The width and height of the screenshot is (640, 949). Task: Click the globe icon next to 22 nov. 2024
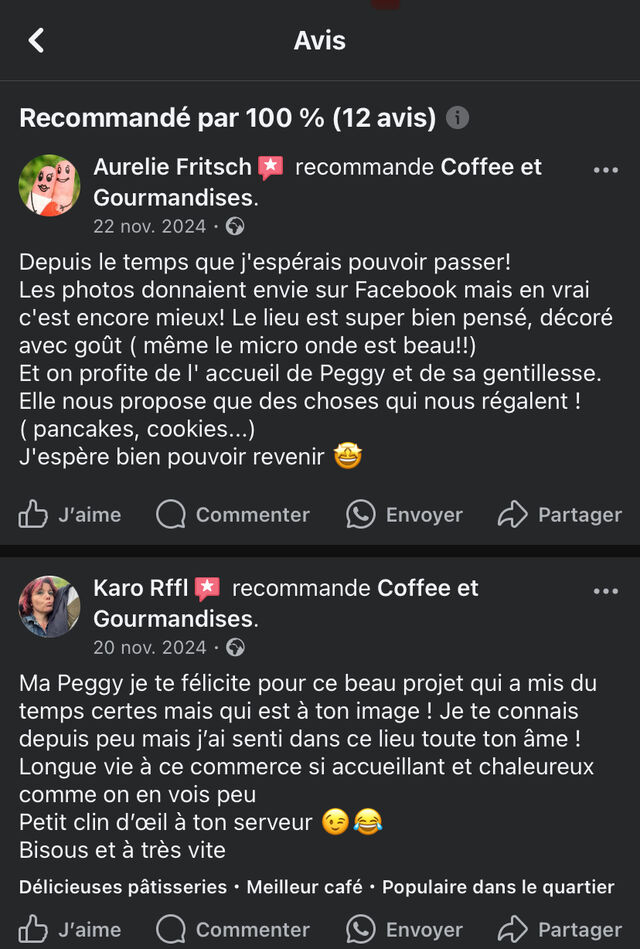click(x=235, y=226)
